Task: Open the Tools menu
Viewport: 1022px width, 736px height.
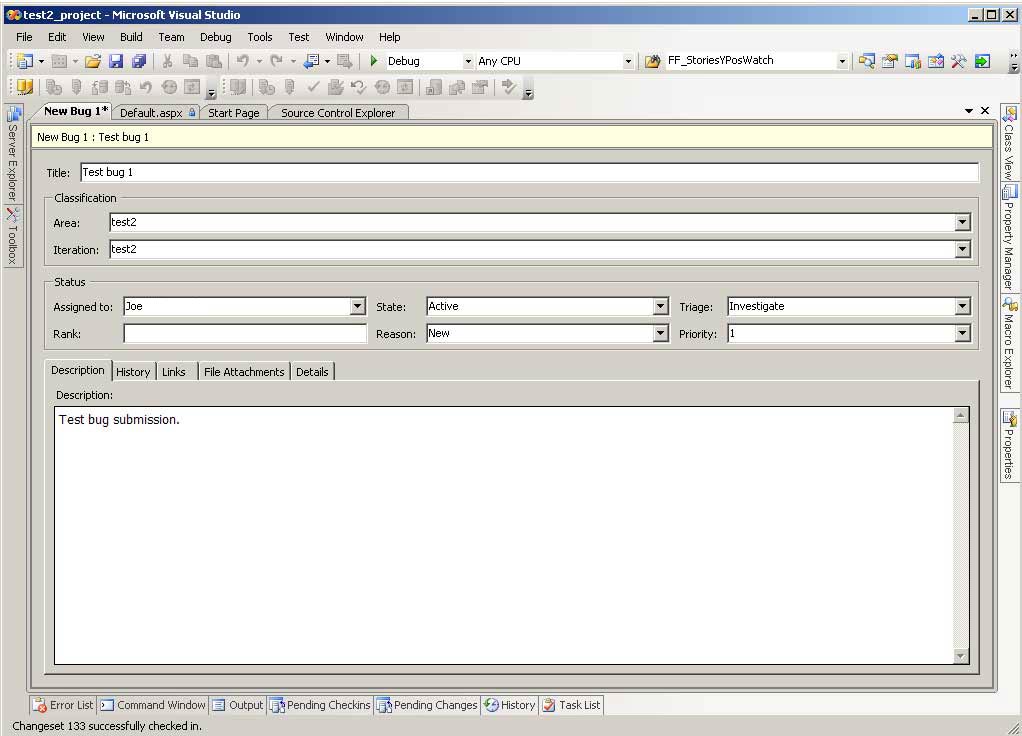Action: point(259,37)
